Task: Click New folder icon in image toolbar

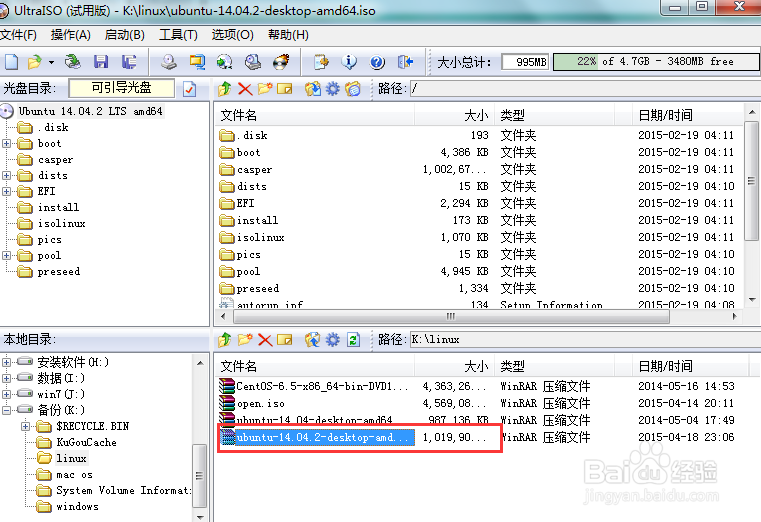Action: point(265,89)
